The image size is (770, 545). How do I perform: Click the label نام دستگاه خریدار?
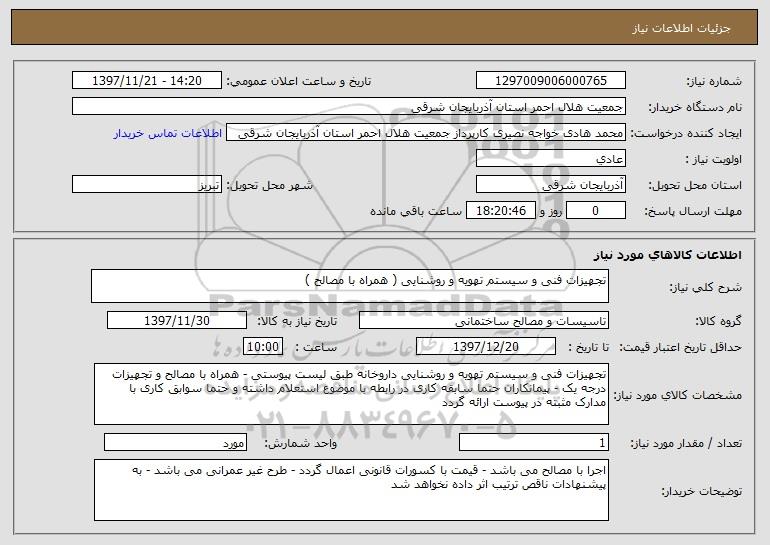coord(695,107)
